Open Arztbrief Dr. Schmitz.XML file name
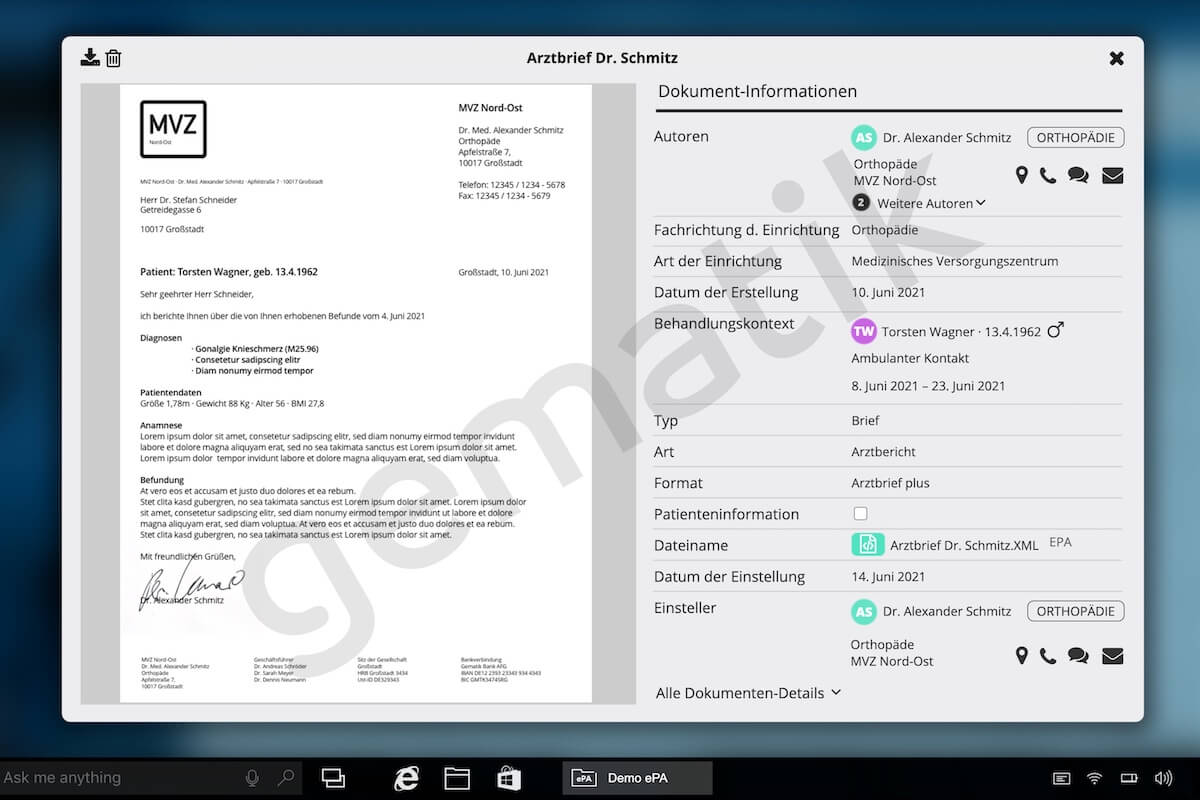The height and width of the screenshot is (800, 1200). click(964, 546)
